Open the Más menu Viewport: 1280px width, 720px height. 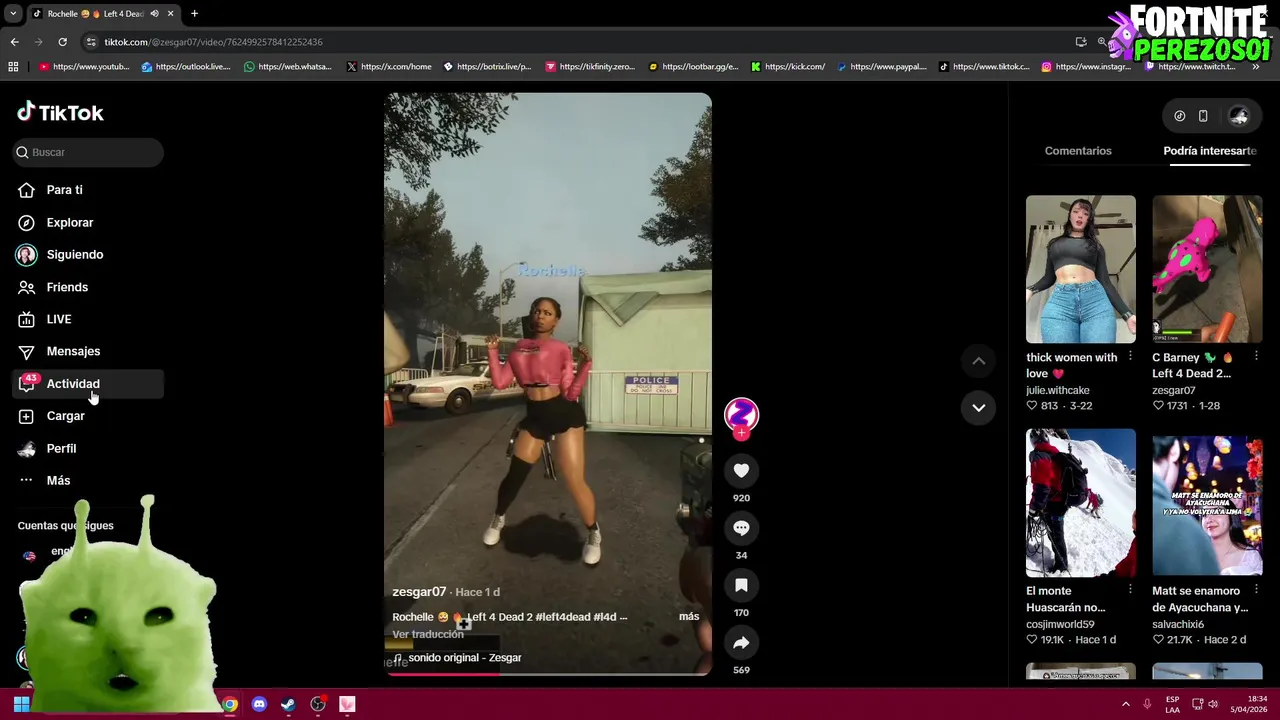point(58,480)
